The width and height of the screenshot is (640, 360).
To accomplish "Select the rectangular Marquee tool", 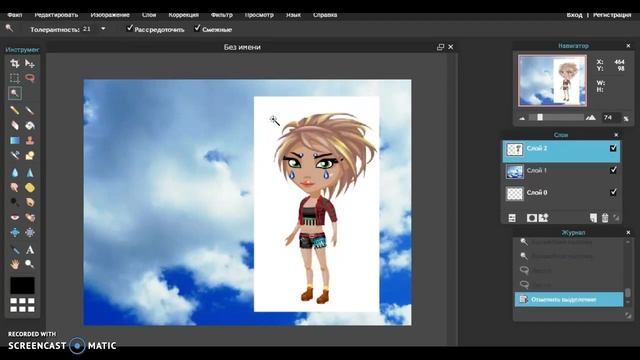I will 15,78.
